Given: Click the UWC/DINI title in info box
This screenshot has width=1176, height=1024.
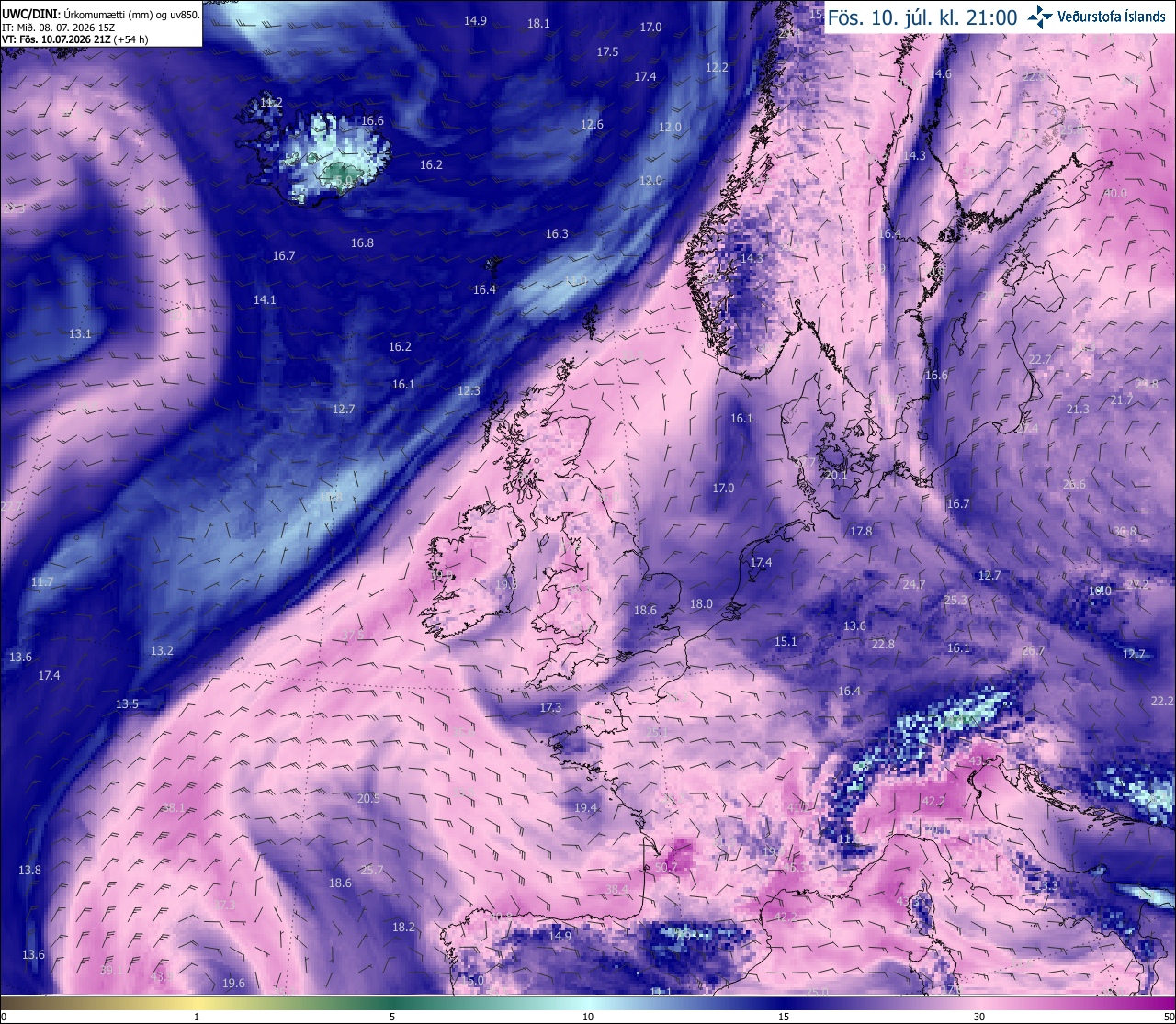Looking at the screenshot, I should pos(30,15).
